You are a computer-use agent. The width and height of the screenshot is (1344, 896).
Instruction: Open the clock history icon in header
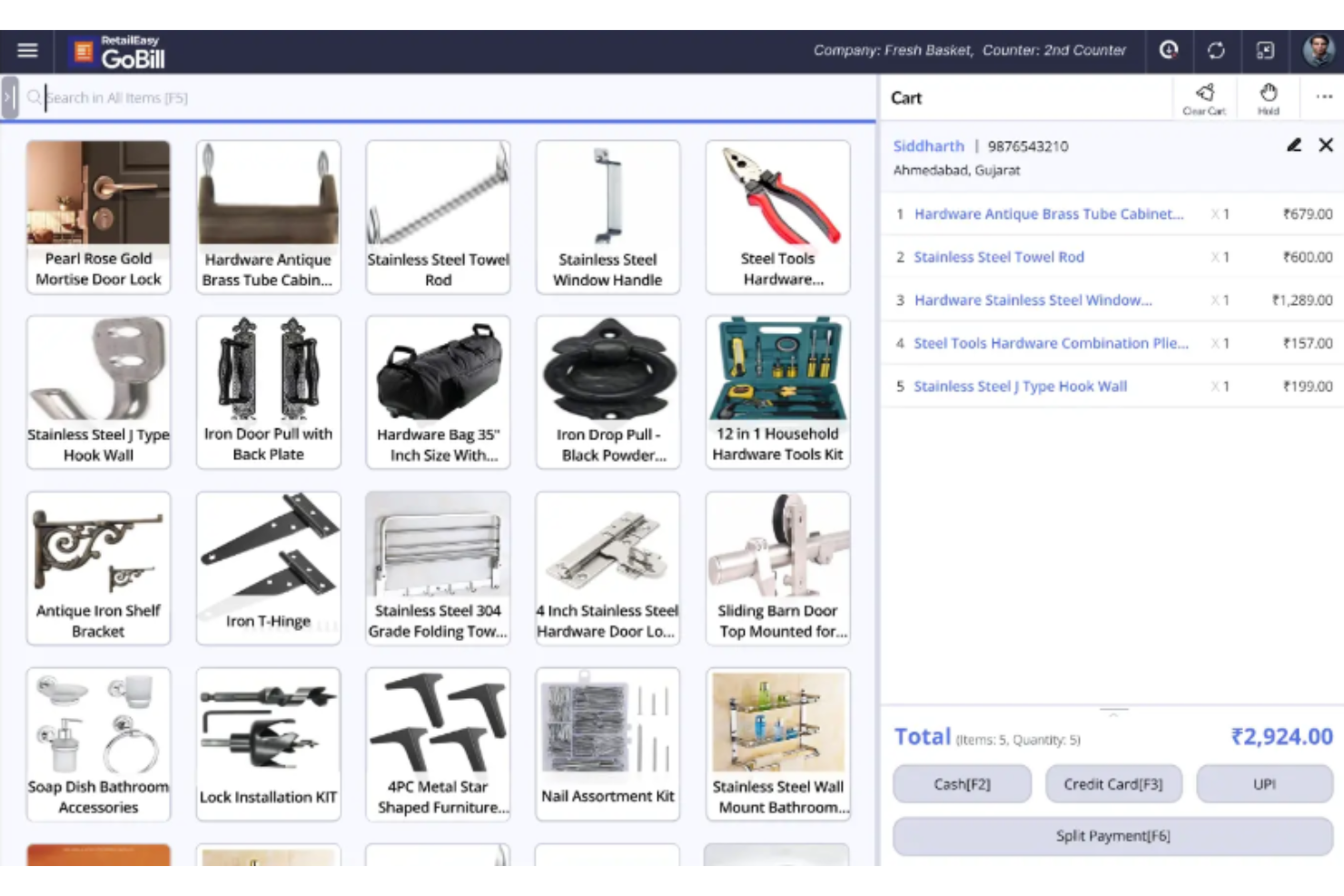click(x=1169, y=51)
